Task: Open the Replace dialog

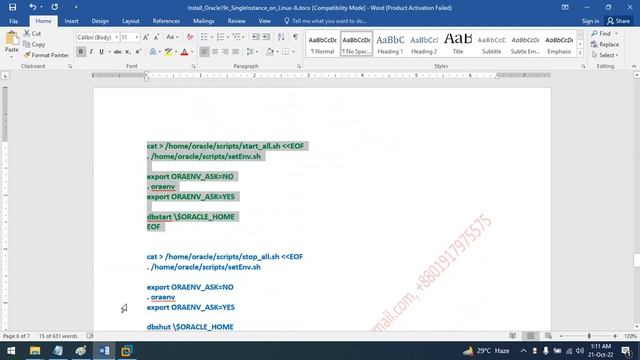Action: tap(605, 44)
